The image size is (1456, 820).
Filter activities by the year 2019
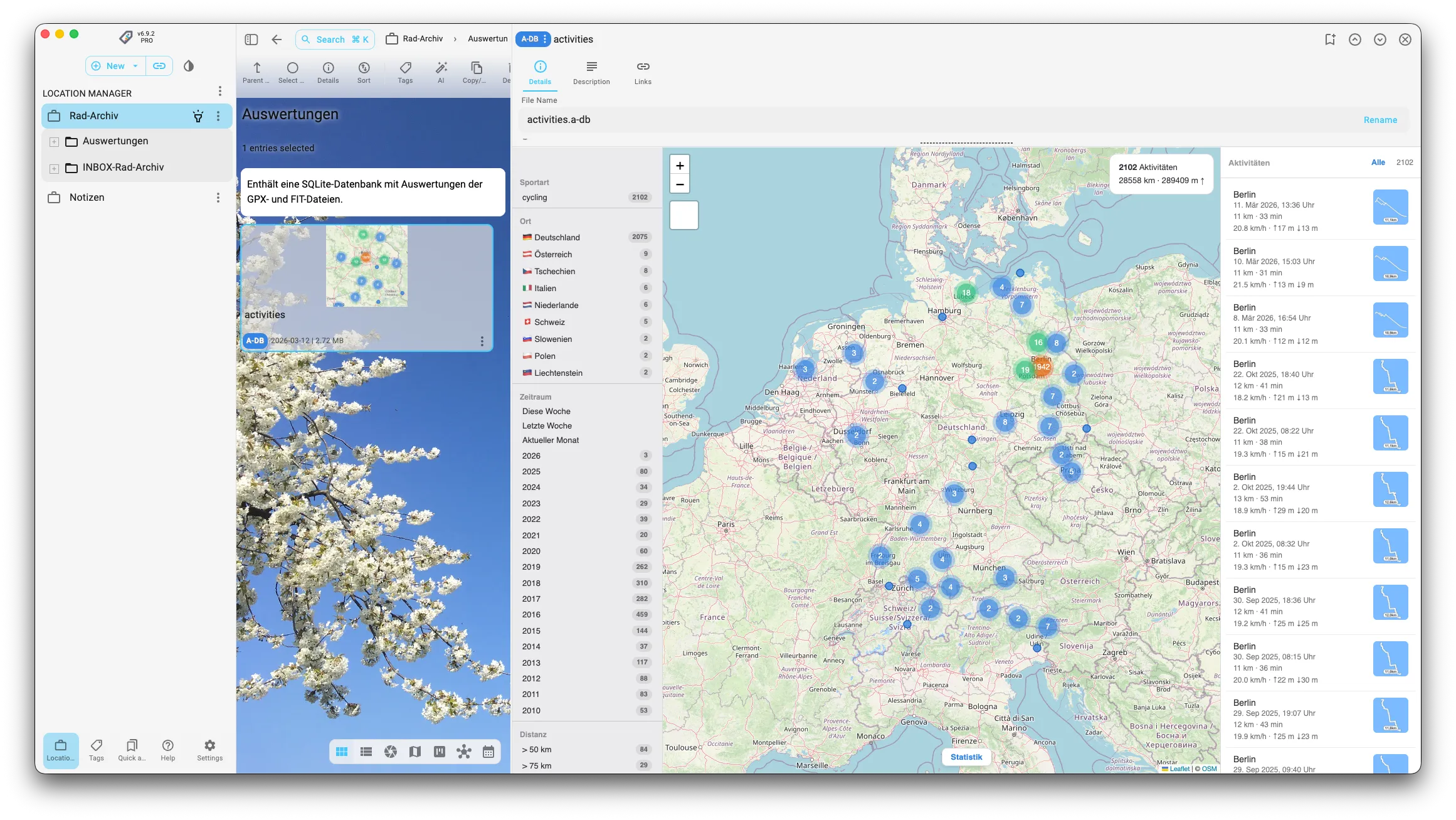pyautogui.click(x=531, y=567)
